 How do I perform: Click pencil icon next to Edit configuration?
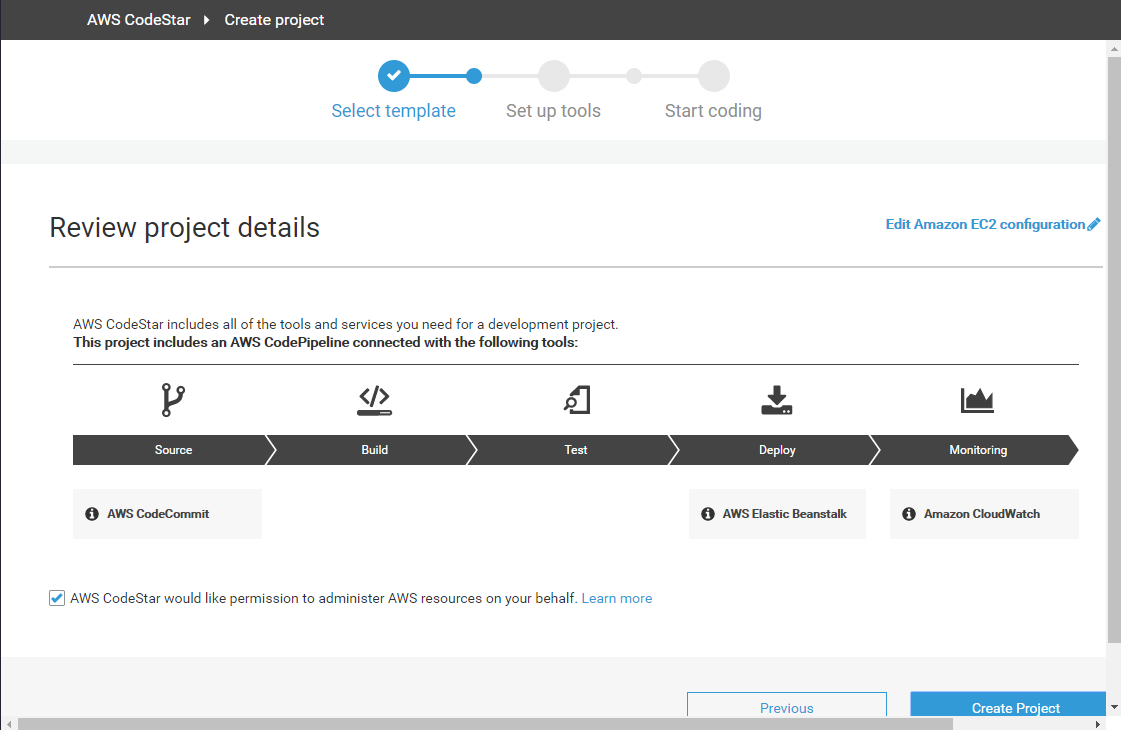click(1094, 225)
